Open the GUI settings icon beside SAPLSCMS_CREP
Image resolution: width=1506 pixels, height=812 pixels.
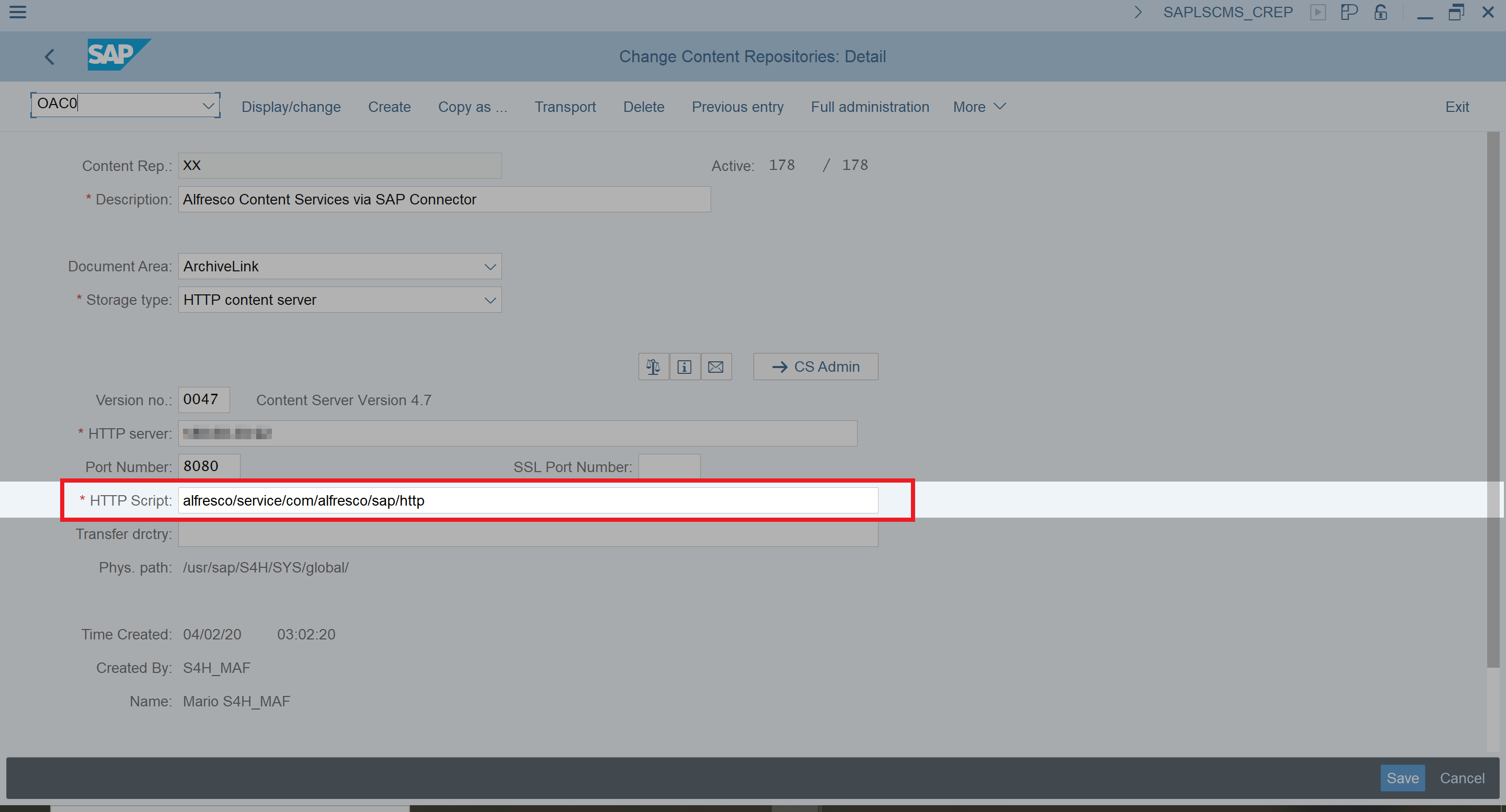pos(1349,12)
